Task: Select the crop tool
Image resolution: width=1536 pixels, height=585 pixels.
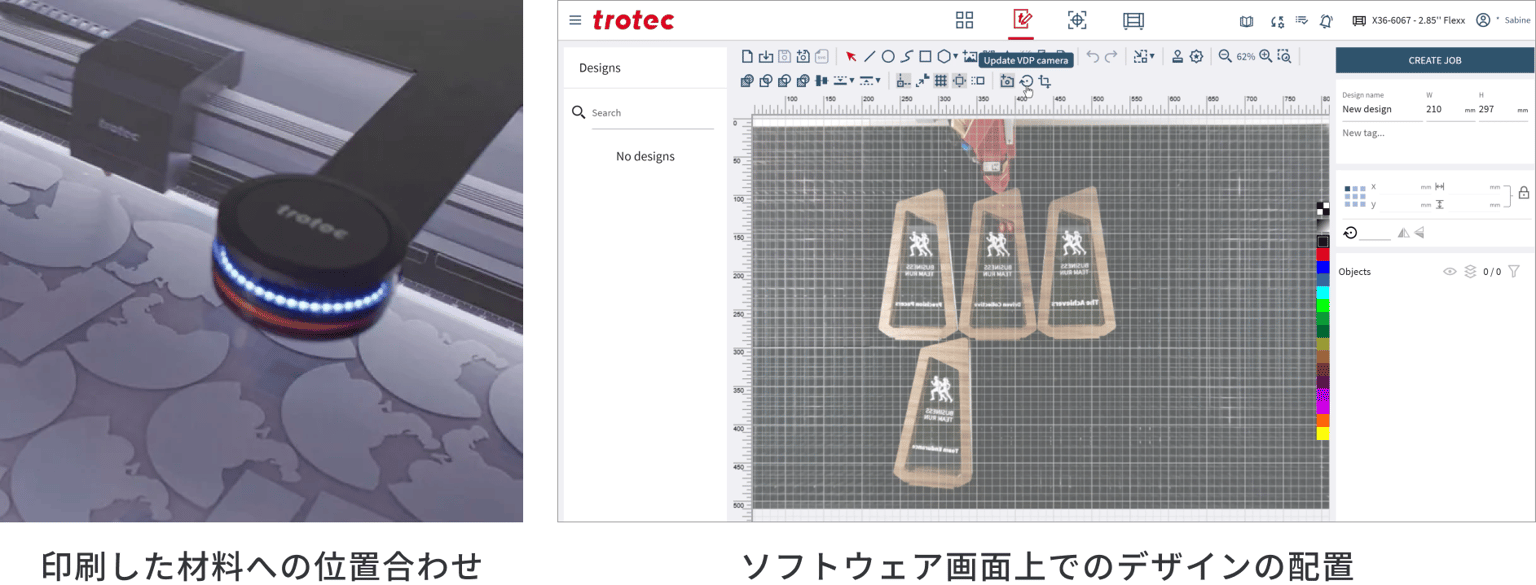Action: click(1045, 81)
